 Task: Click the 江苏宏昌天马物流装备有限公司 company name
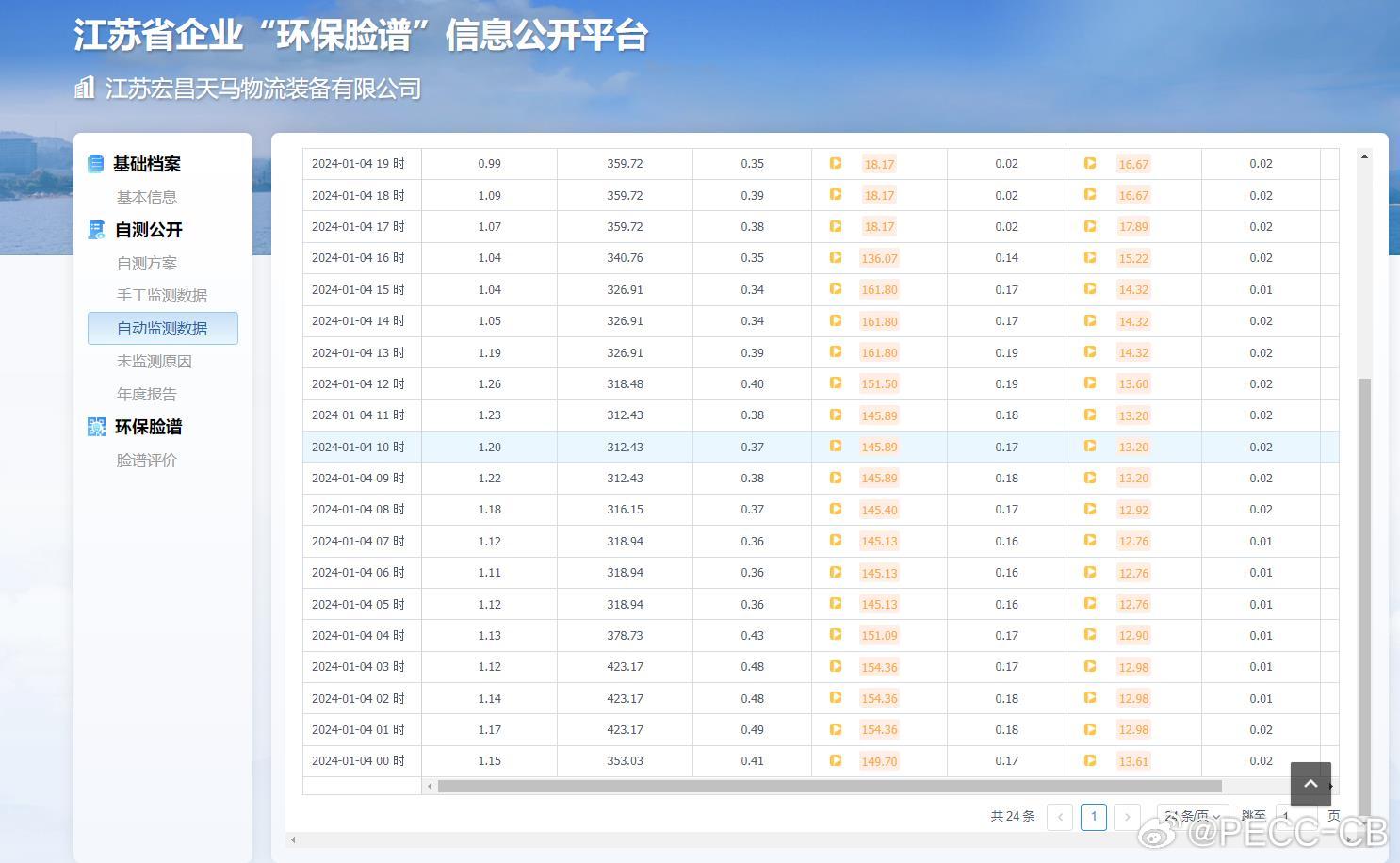click(x=263, y=89)
